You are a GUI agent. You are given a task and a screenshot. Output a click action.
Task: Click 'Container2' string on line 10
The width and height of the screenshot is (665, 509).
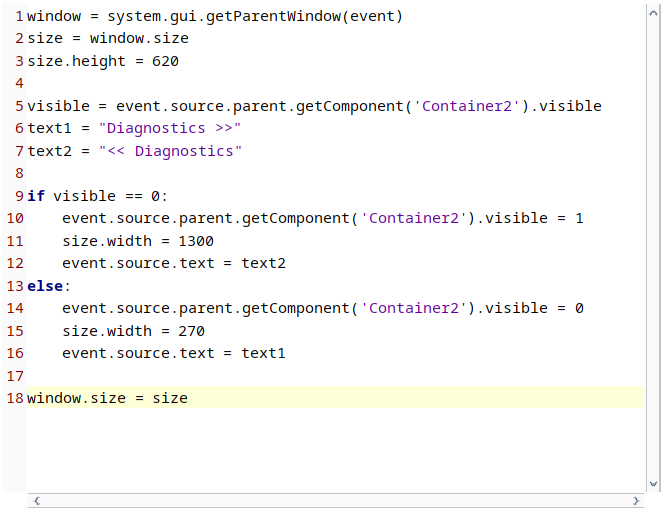tap(414, 218)
